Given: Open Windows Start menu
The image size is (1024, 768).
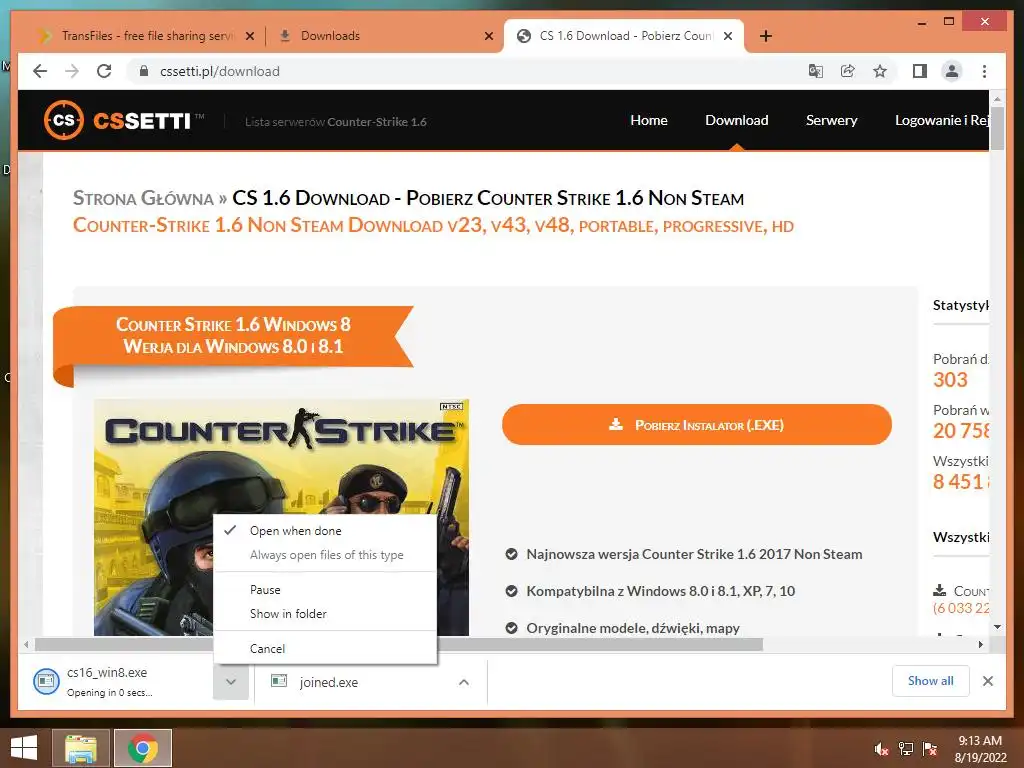Looking at the screenshot, I should click(x=24, y=748).
